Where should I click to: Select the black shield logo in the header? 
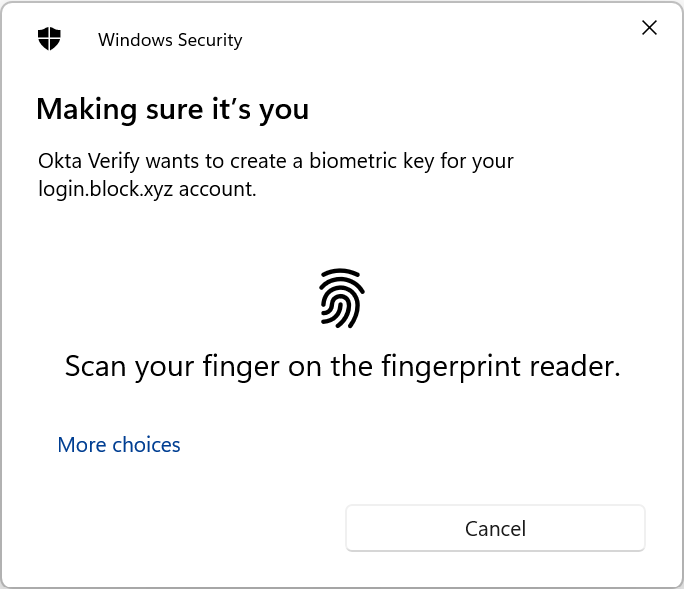[49, 39]
